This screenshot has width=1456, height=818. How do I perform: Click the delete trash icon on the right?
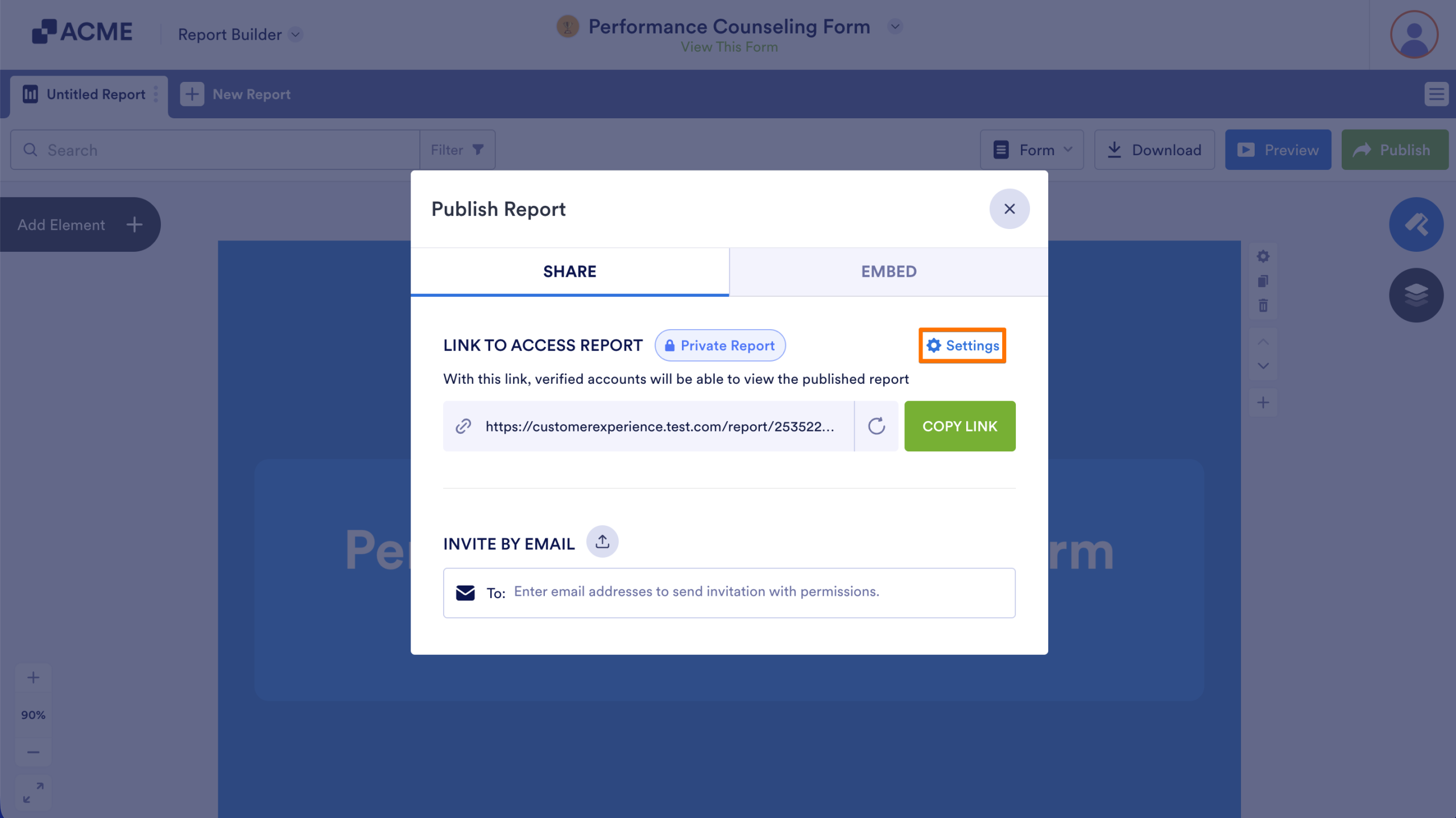coord(1263,306)
